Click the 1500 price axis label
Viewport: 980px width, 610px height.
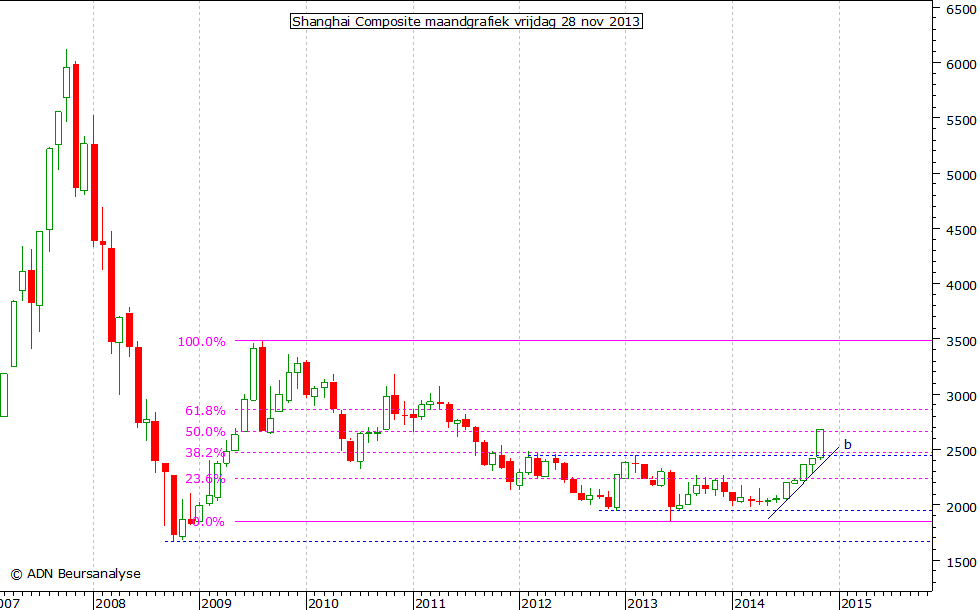point(961,562)
